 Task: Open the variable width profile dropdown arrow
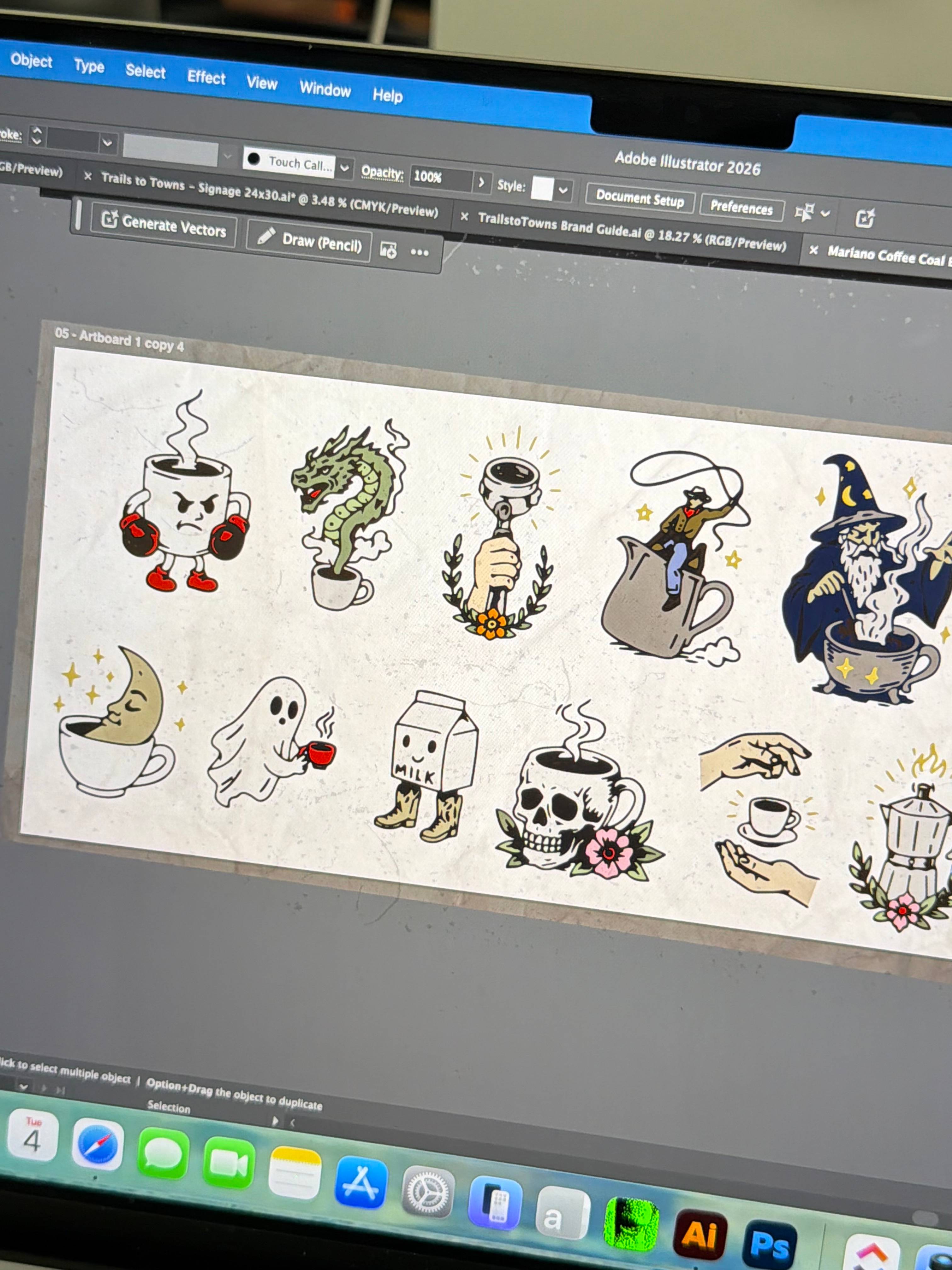228,156
